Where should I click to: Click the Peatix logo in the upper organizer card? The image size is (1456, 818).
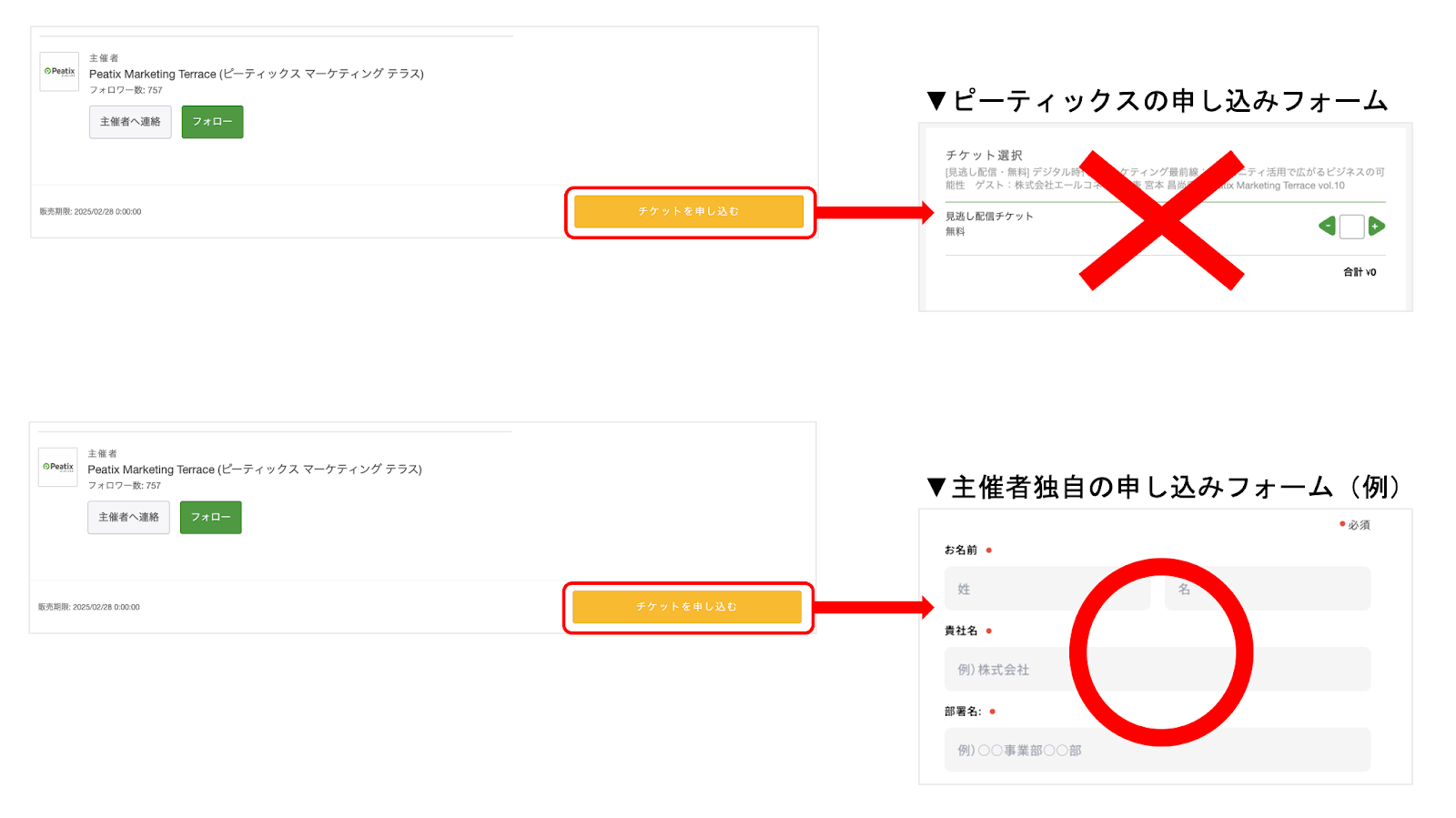pyautogui.click(x=59, y=71)
